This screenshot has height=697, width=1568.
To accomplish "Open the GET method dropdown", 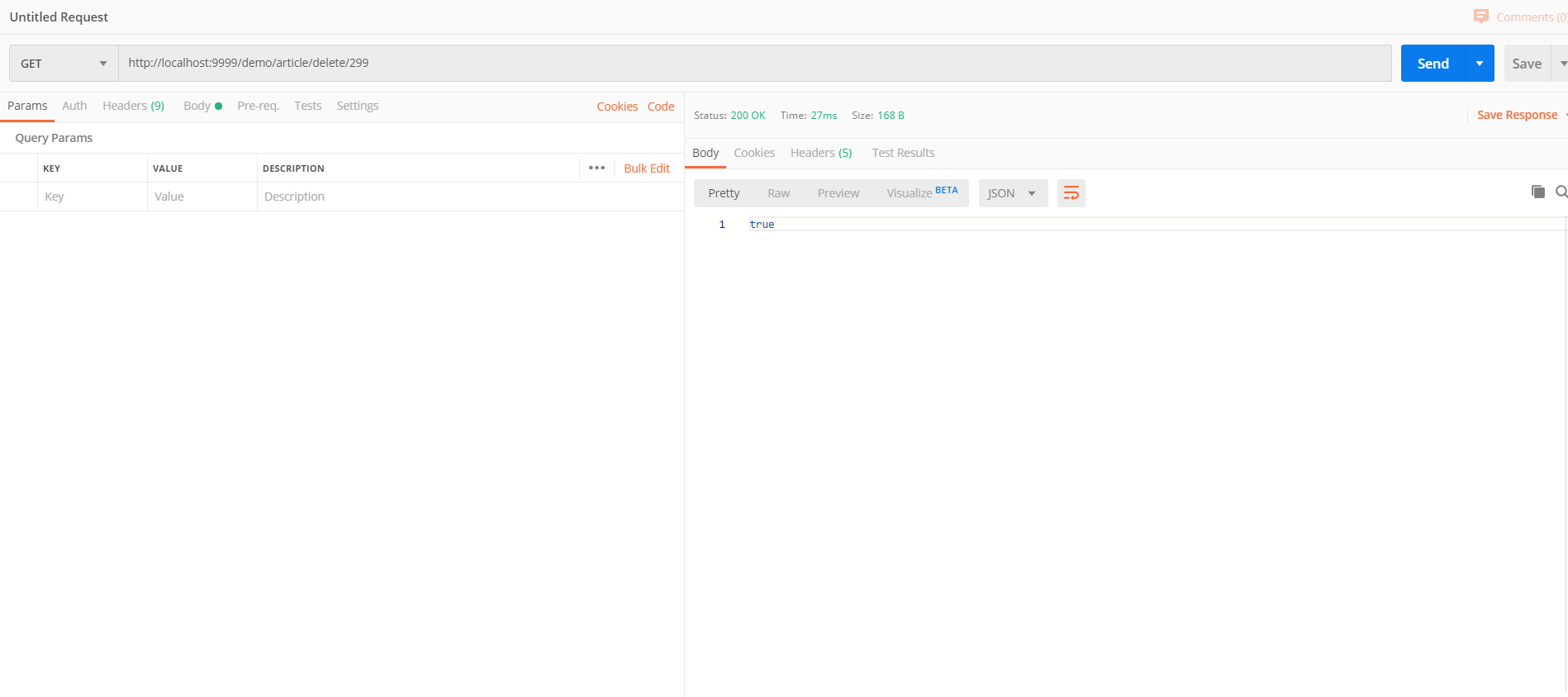I will click(x=64, y=64).
